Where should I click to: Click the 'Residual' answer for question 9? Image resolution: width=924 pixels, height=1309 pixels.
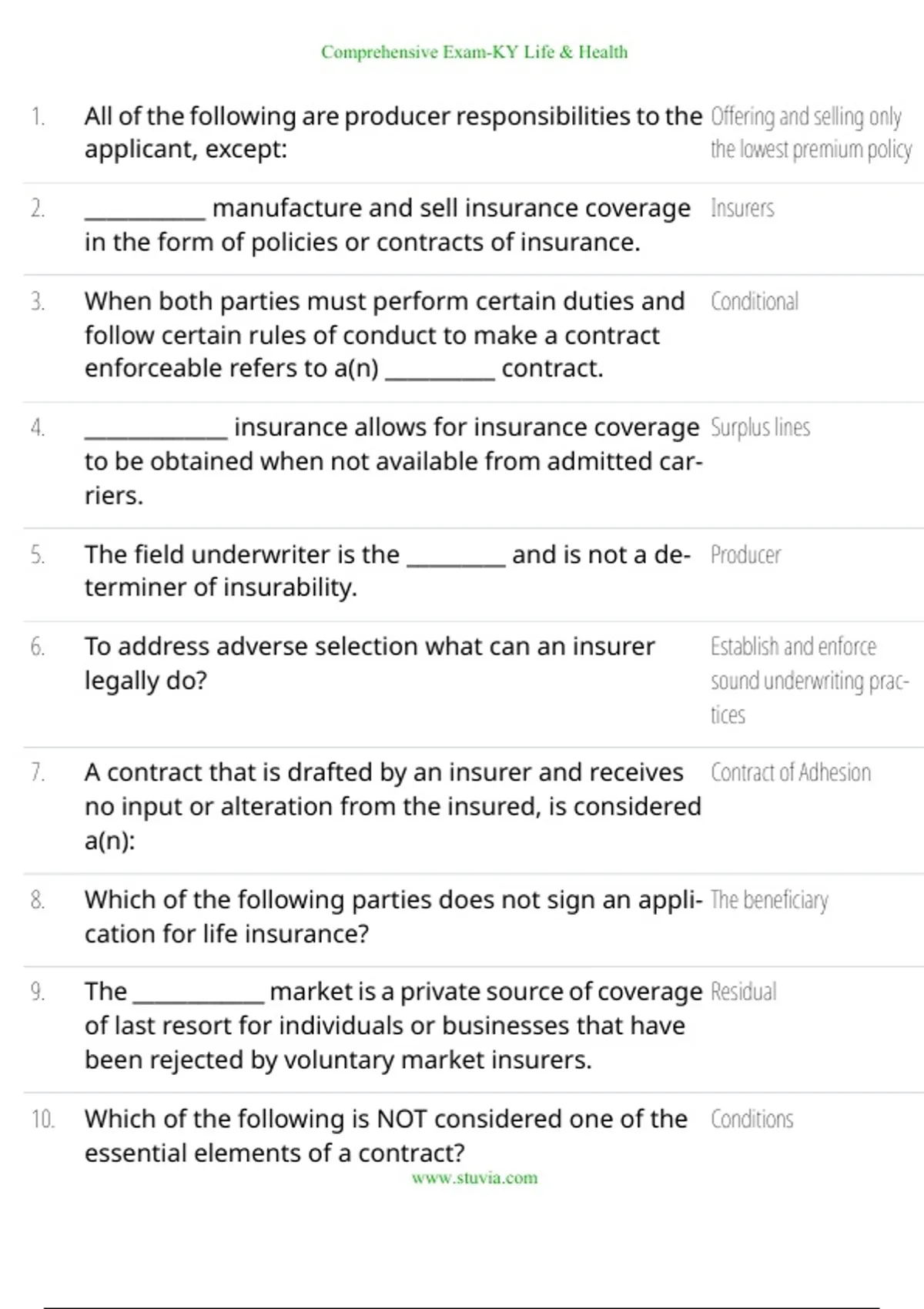743,992
